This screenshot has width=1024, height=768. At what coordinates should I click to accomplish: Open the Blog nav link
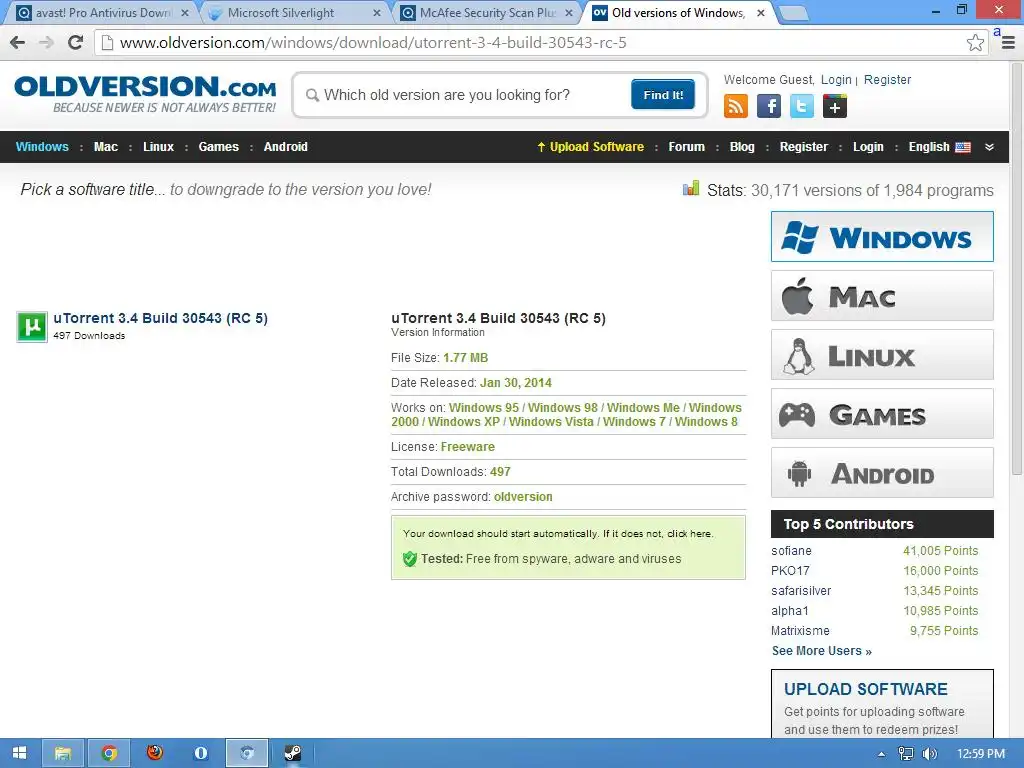coord(742,147)
